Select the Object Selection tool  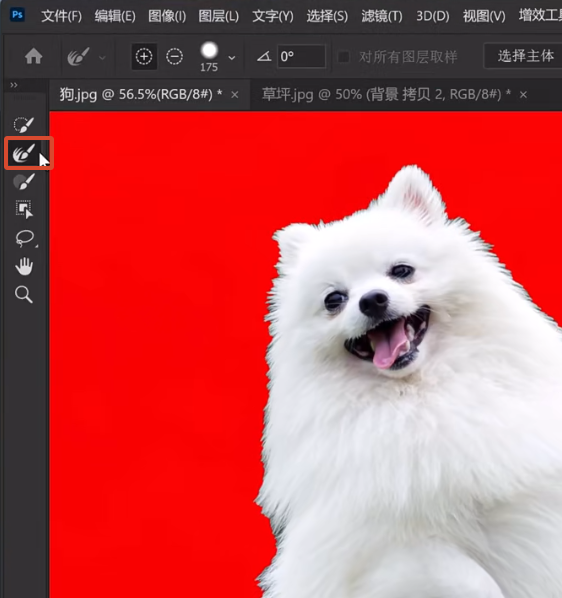pyautogui.click(x=24, y=209)
